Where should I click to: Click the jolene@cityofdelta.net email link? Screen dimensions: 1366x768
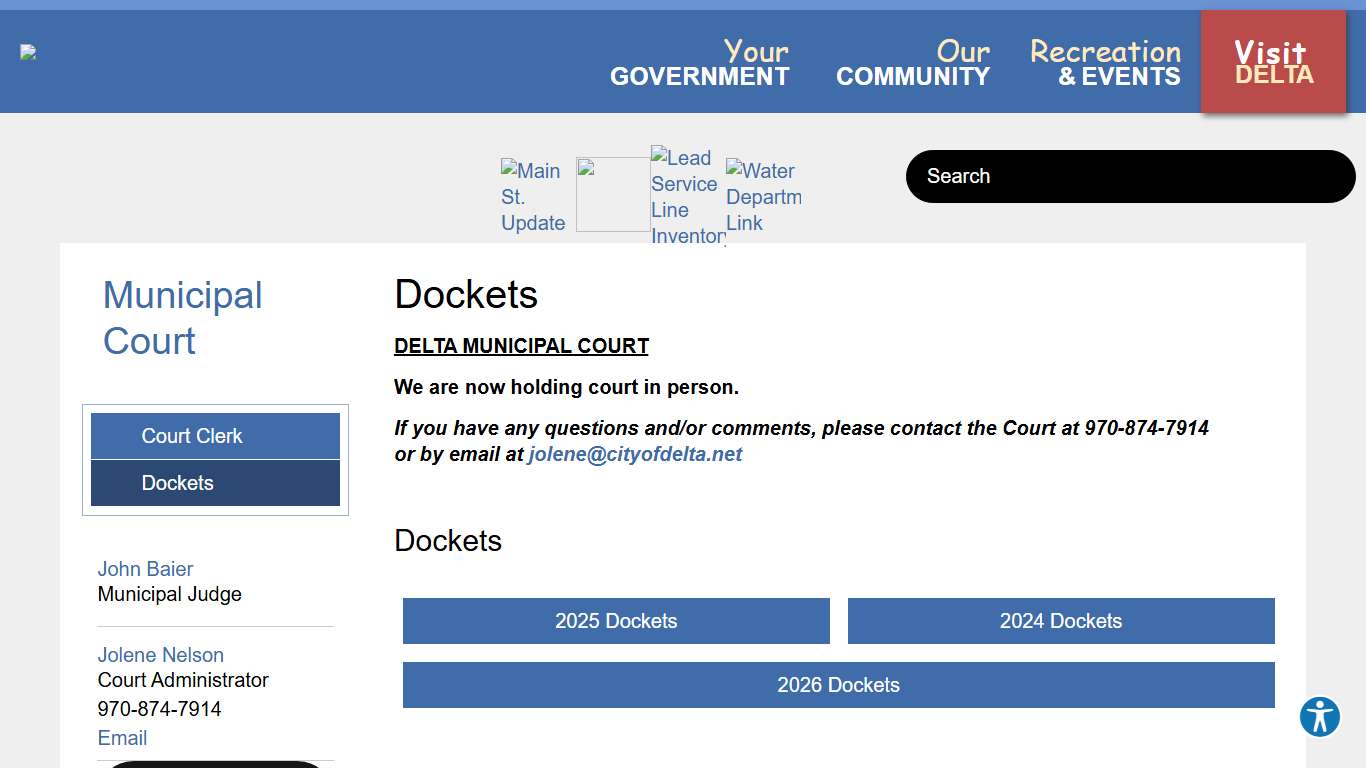click(x=635, y=454)
